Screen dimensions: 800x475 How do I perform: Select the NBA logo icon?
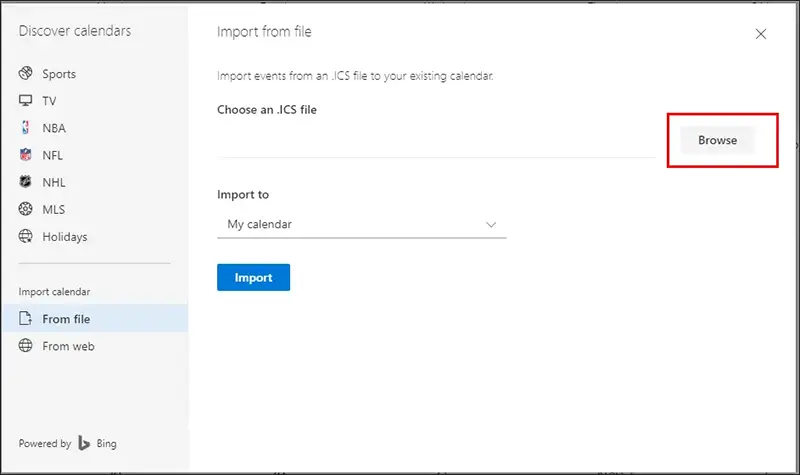pos(26,128)
